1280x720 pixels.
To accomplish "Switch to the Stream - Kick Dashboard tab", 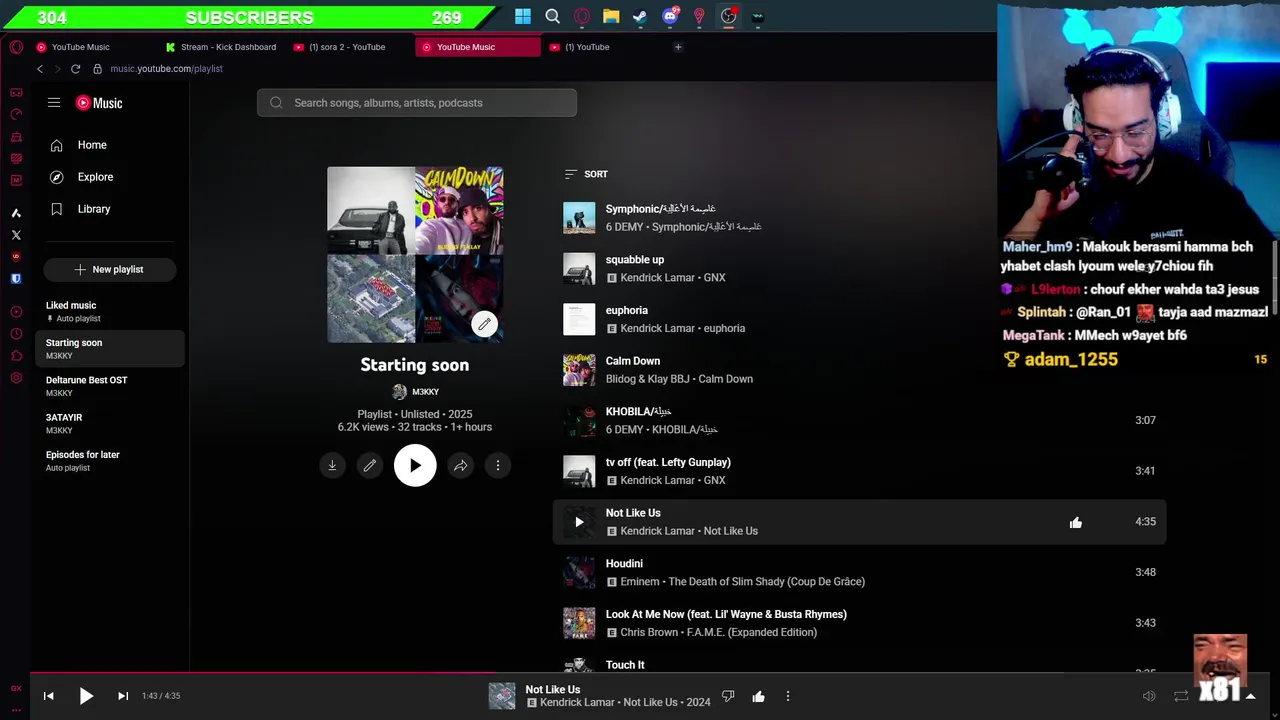I will tap(220, 47).
